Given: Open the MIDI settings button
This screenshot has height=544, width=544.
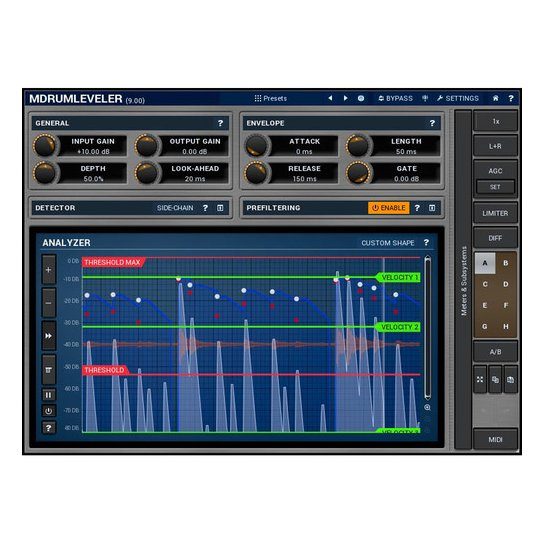Looking at the screenshot, I should tap(495, 440).
